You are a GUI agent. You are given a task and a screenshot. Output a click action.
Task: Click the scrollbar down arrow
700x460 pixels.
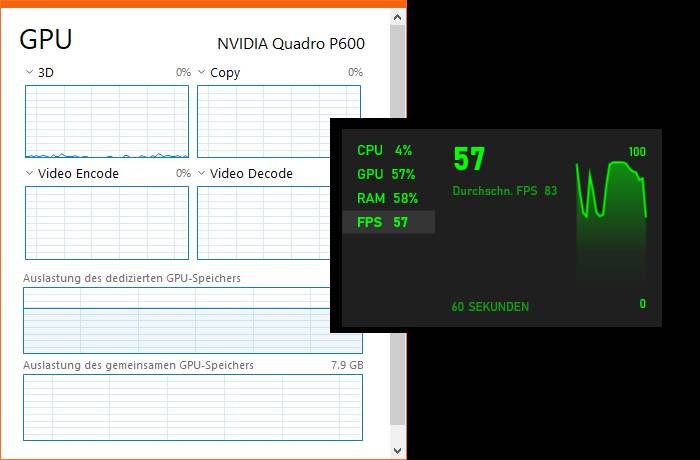point(397,451)
